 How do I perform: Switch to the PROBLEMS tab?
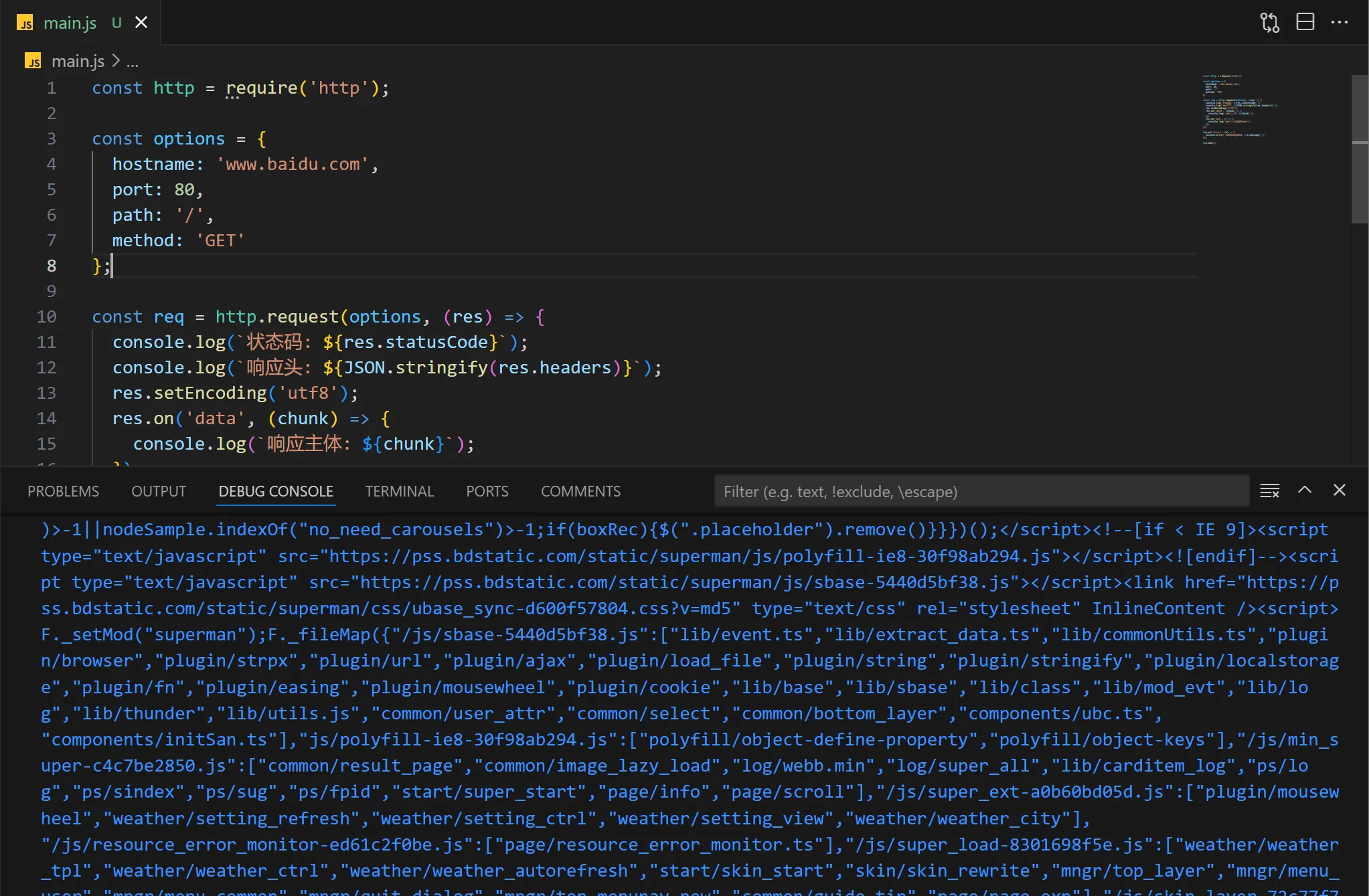pyautogui.click(x=63, y=491)
